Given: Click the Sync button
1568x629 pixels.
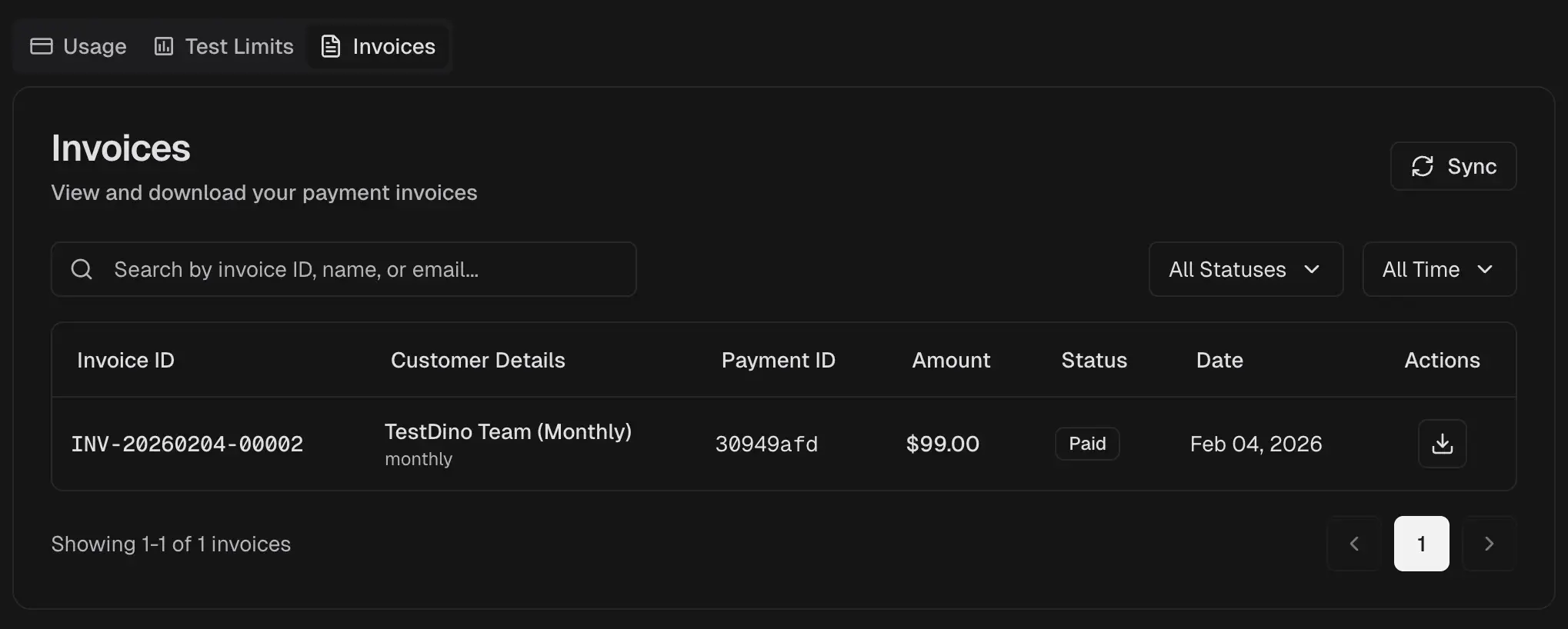Looking at the screenshot, I should coord(1453,166).
